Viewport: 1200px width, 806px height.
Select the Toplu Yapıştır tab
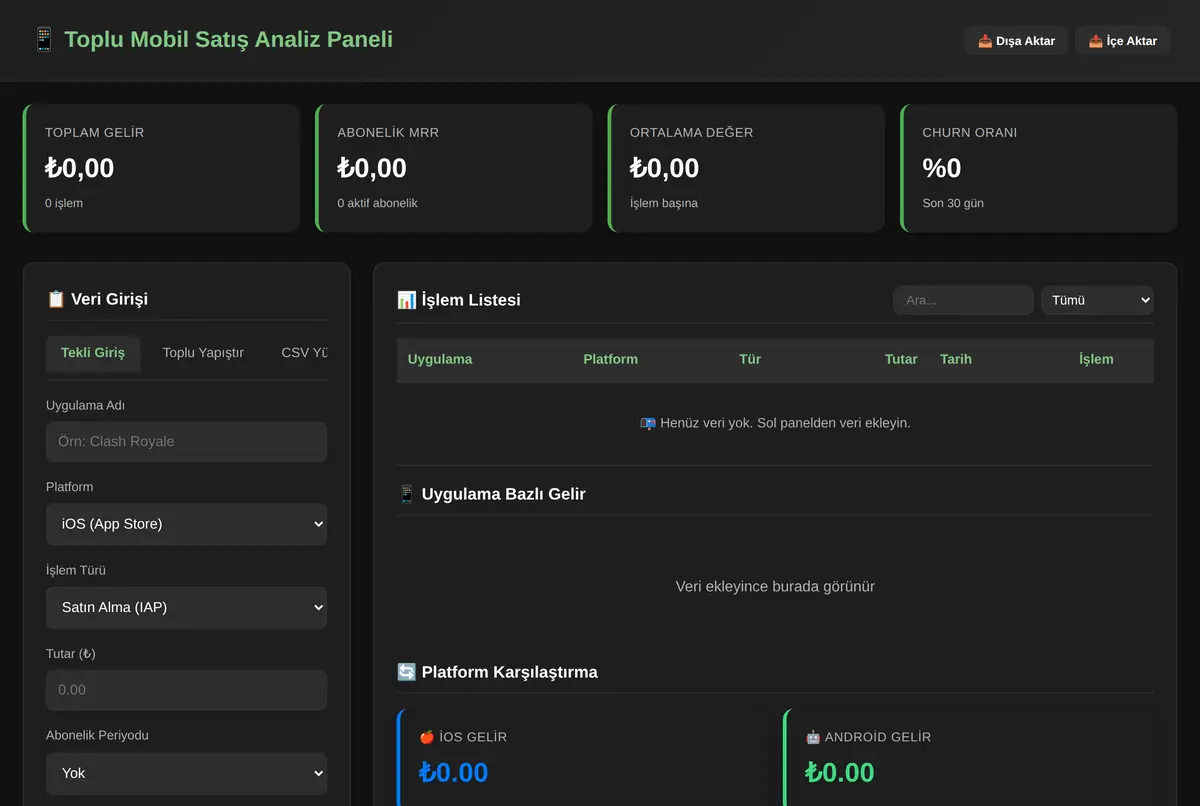[203, 353]
